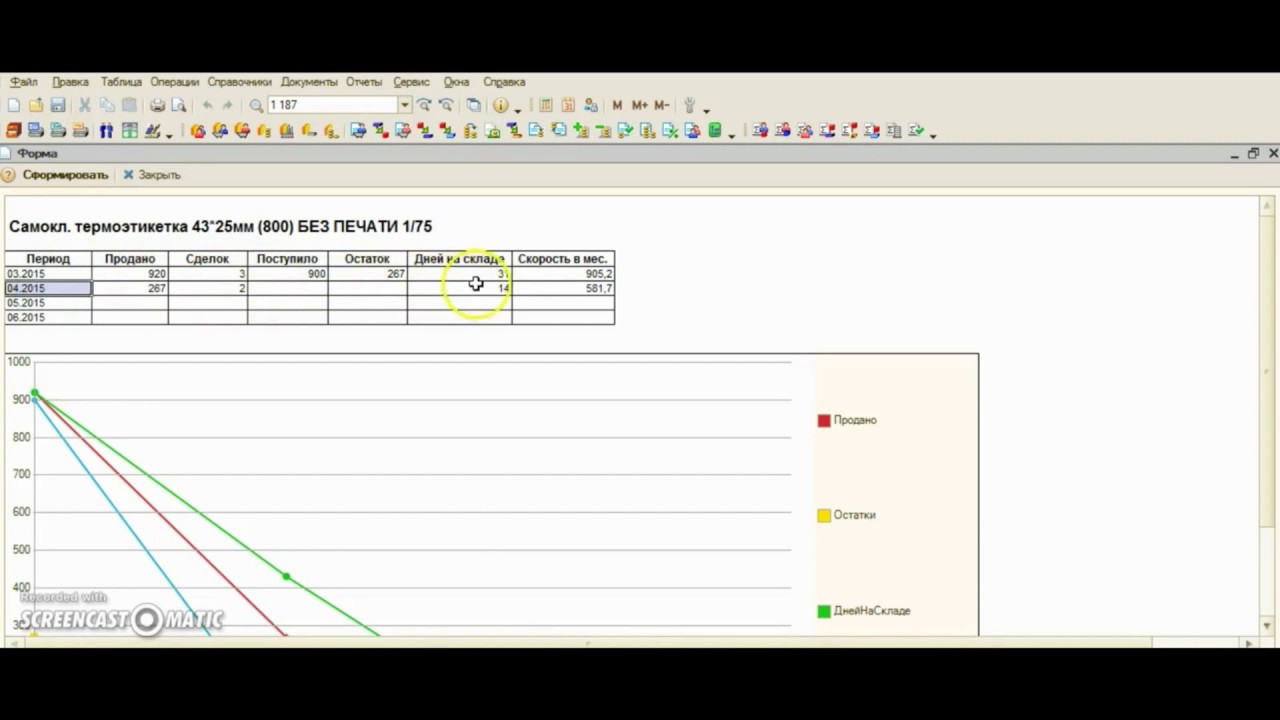Open Print preview icon
Image resolution: width=1280 pixels, height=720 pixels.
[x=179, y=105]
